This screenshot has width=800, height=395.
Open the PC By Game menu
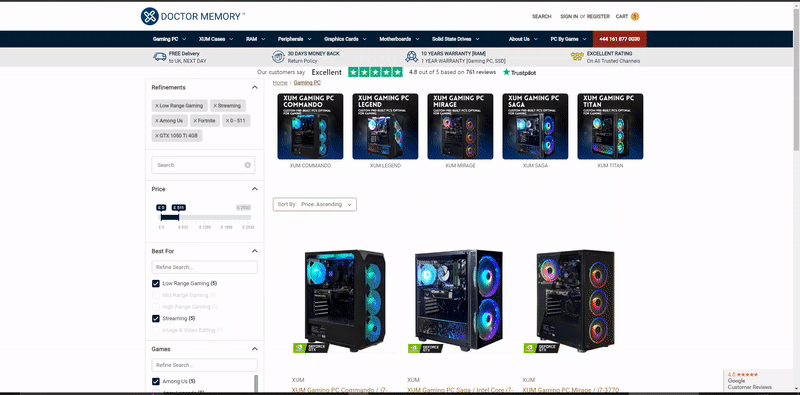pyautogui.click(x=568, y=39)
